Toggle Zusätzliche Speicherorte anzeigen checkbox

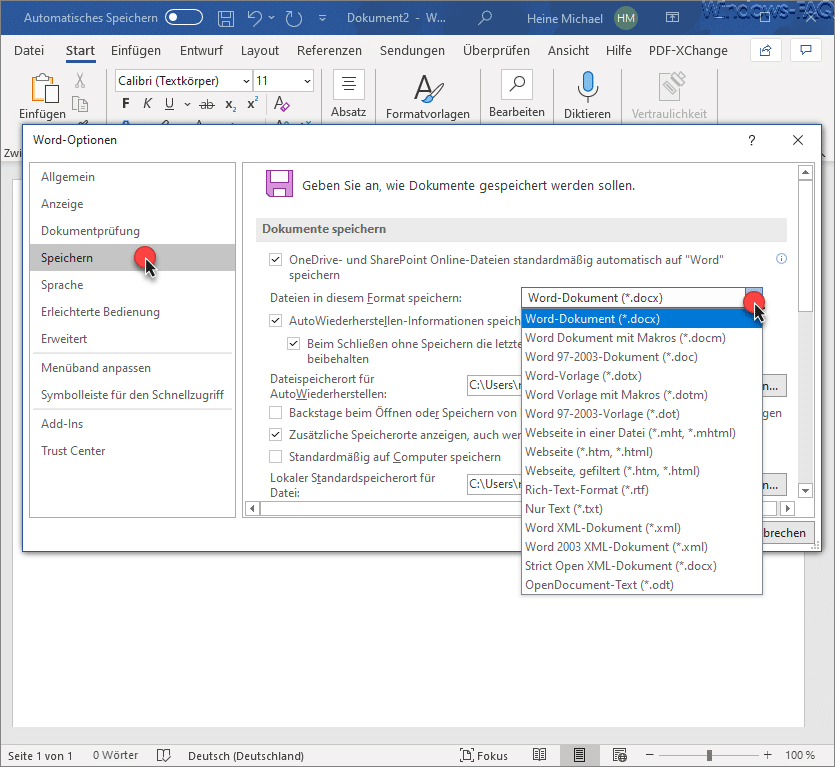coord(275,435)
